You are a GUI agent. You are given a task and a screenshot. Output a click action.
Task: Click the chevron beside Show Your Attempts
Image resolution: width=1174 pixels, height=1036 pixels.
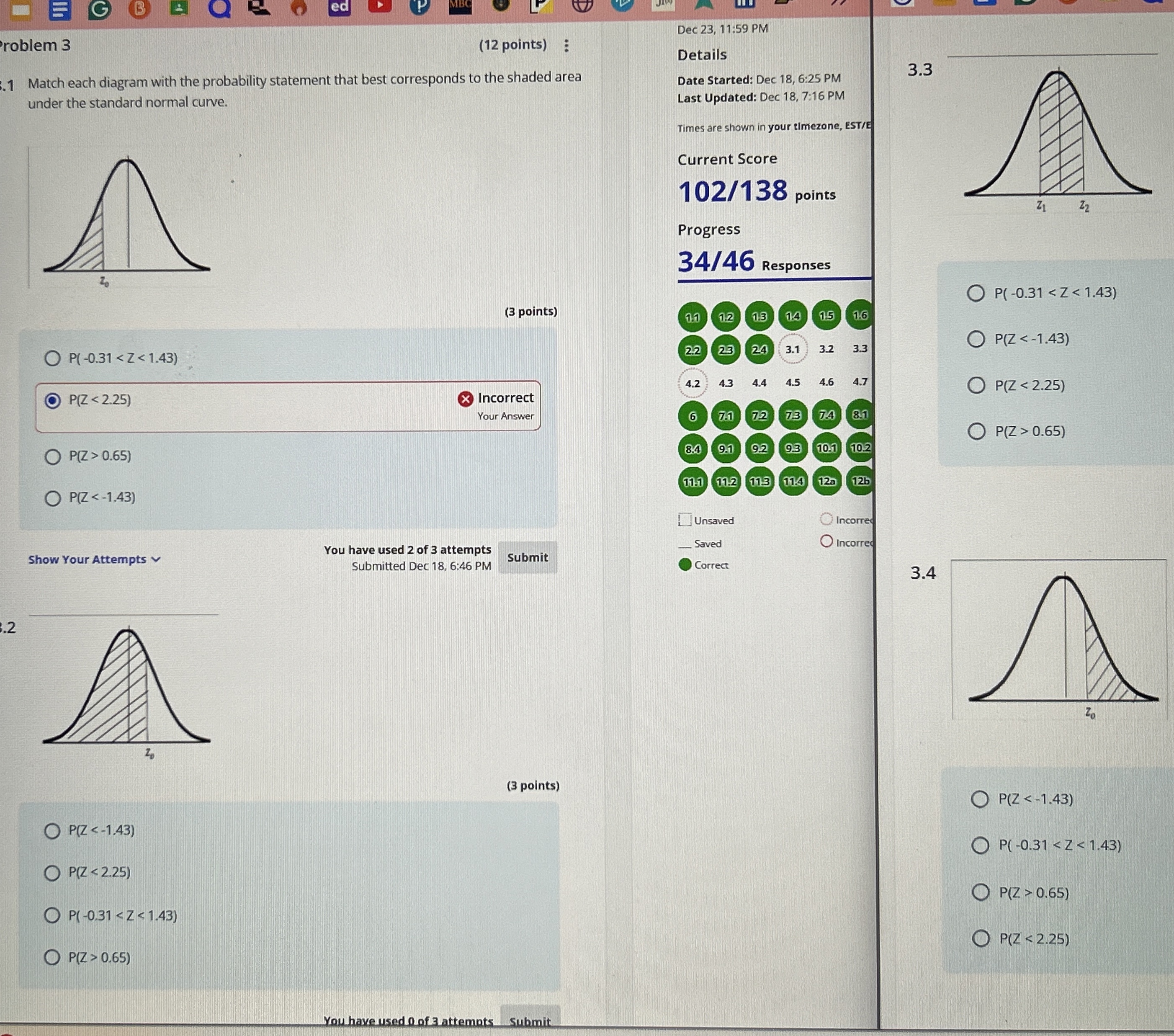pyautogui.click(x=156, y=559)
